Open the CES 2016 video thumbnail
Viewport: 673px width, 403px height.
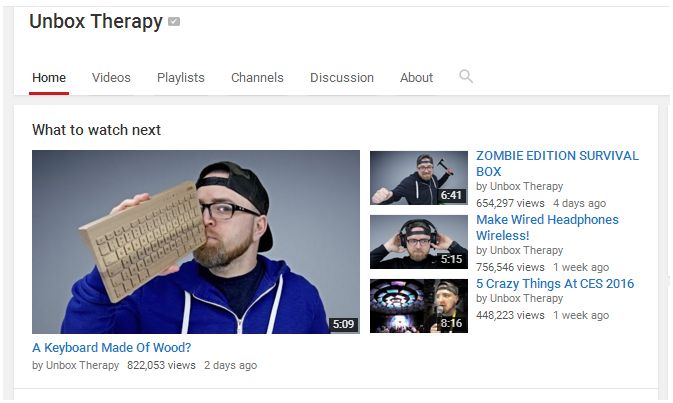click(x=419, y=306)
